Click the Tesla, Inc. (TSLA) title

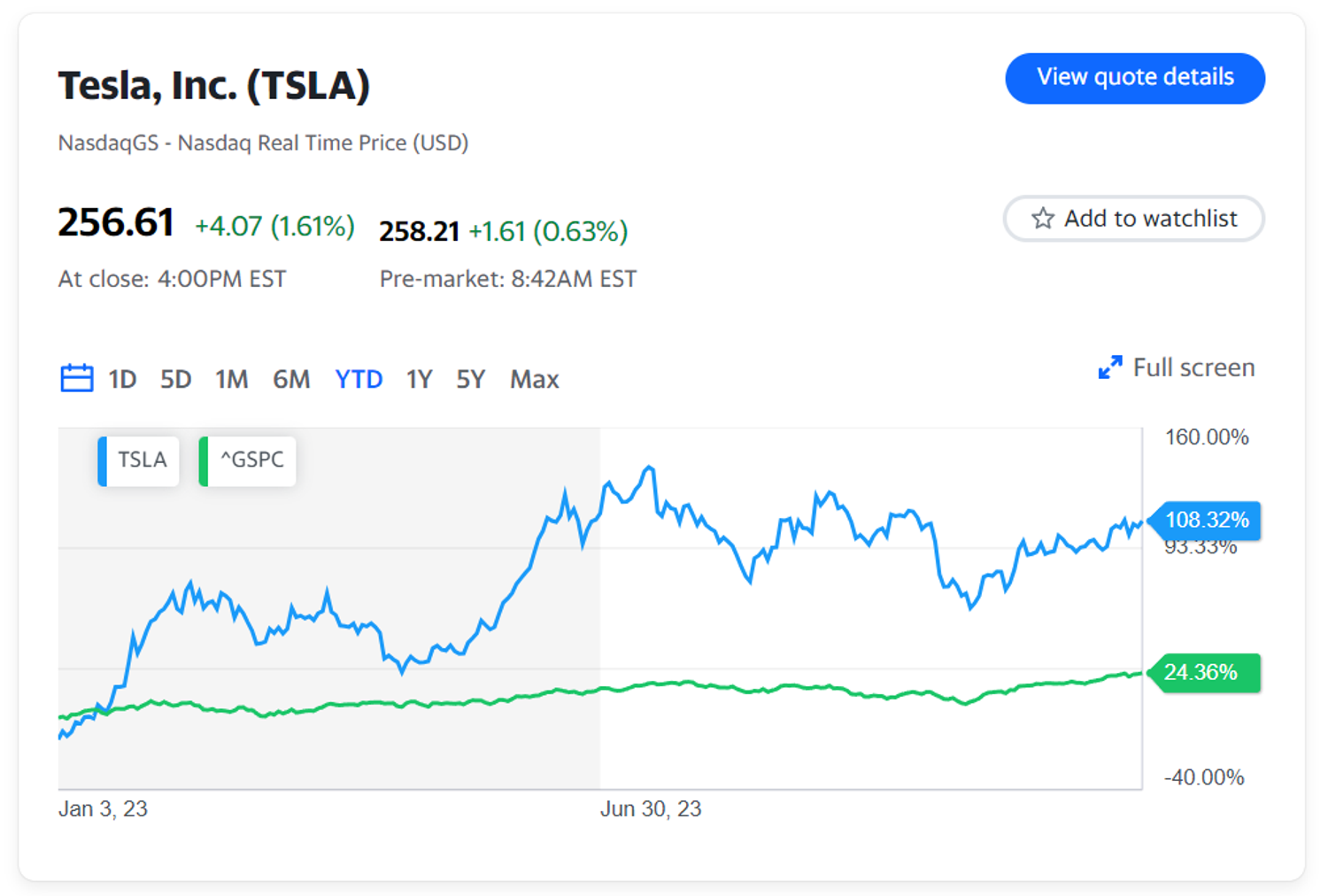tap(214, 85)
